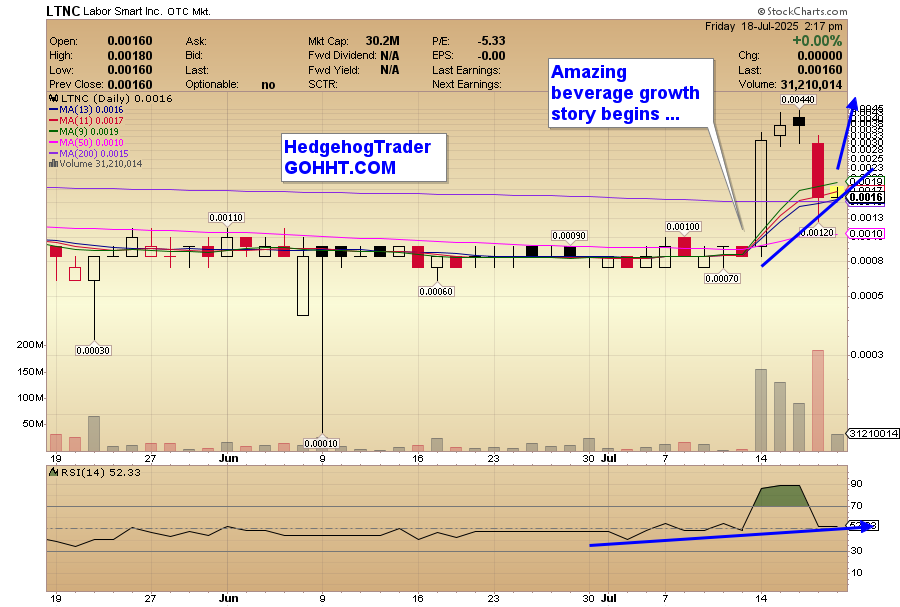Click the 31210014 volume axis tag

[x=873, y=433]
